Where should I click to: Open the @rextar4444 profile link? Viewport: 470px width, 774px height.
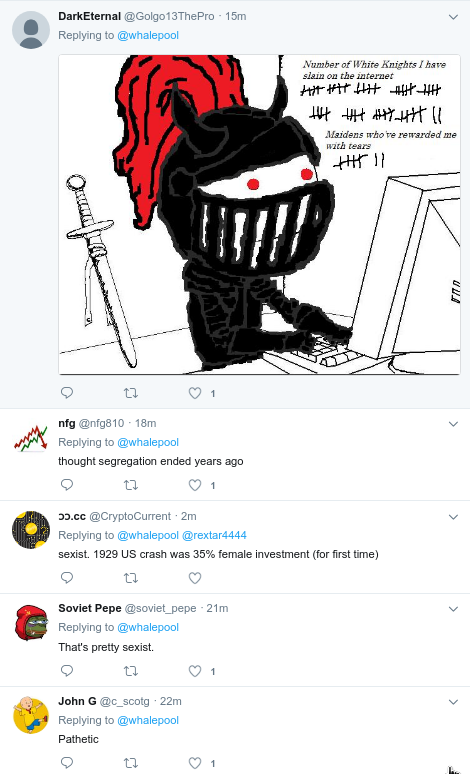[x=214, y=535]
